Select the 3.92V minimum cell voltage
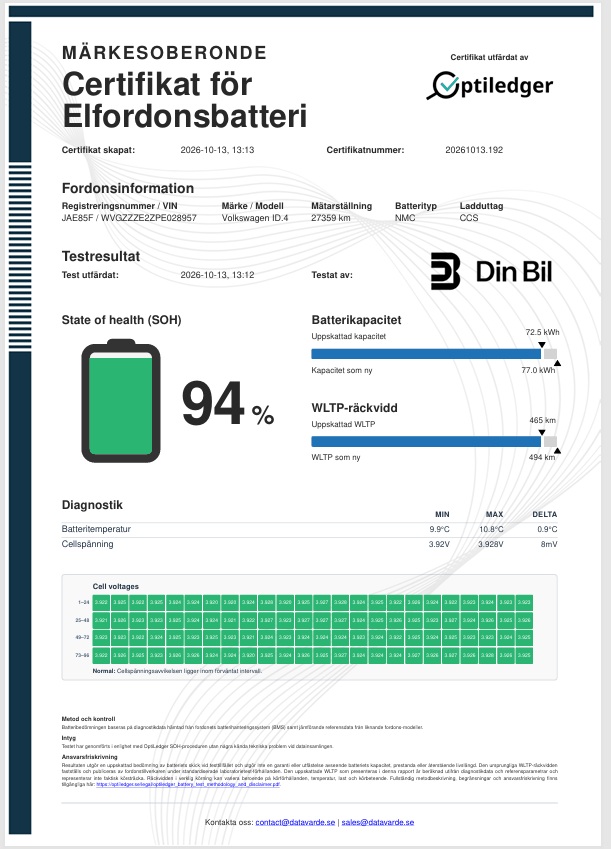 pyautogui.click(x=439, y=544)
